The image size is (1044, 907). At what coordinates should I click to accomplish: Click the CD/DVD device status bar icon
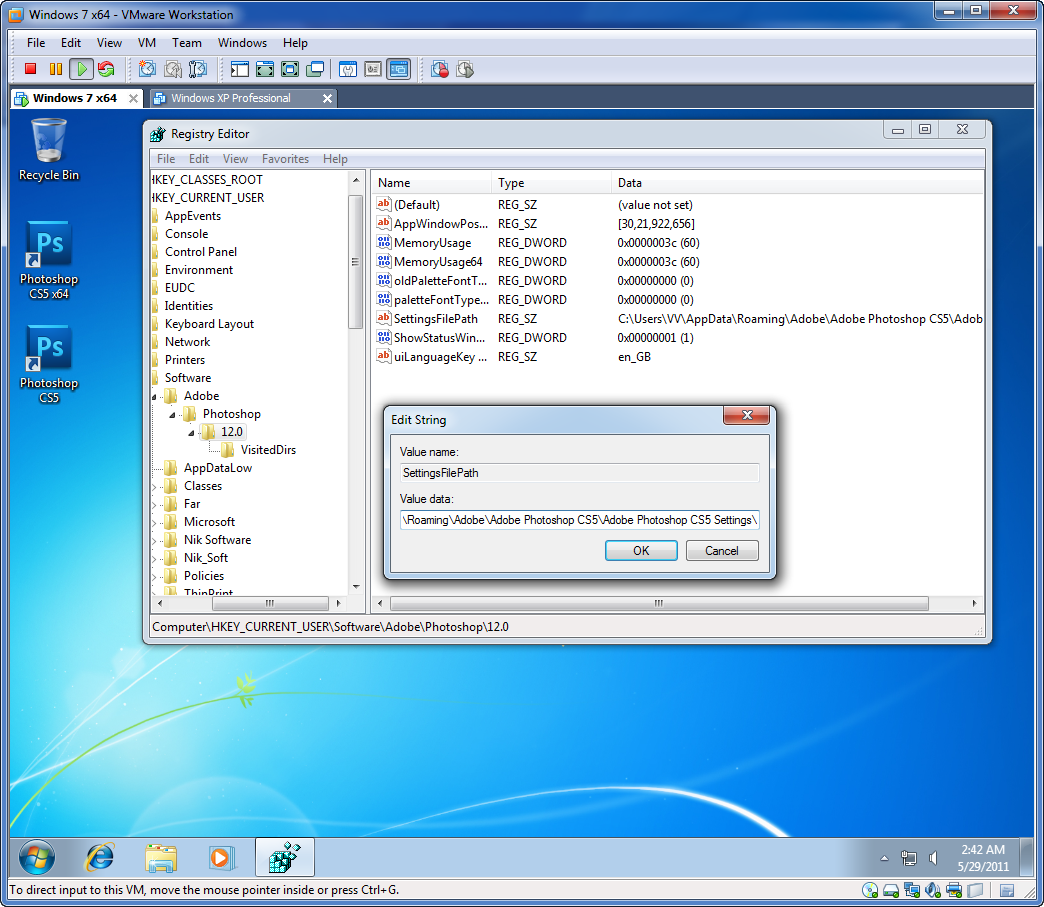coord(870,890)
